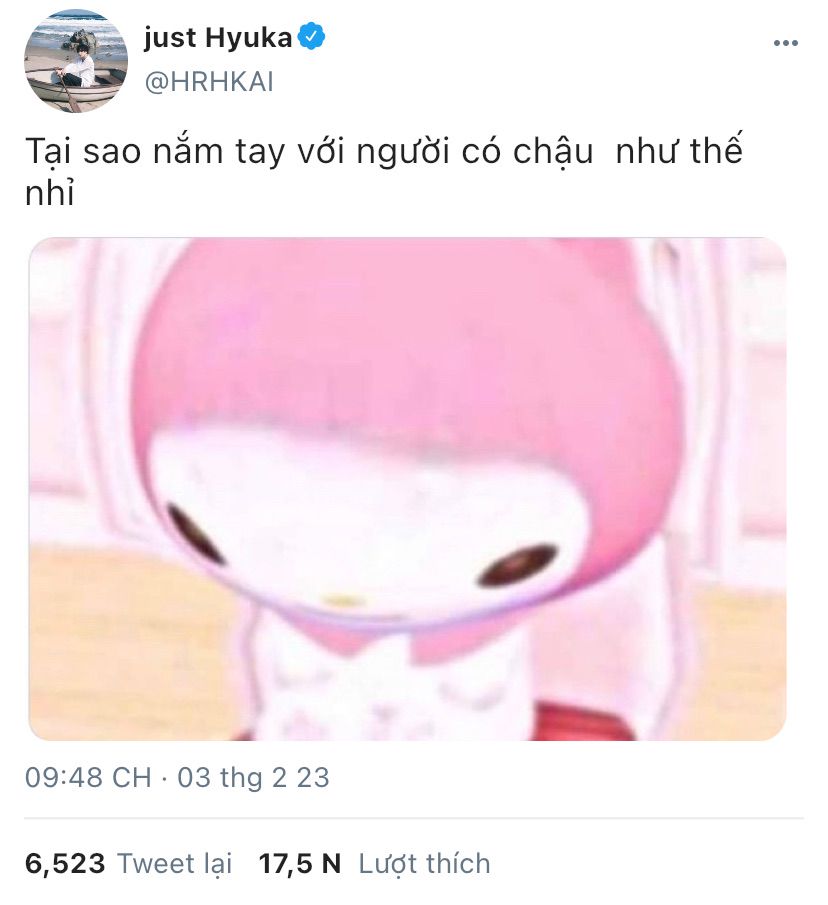This screenshot has height=905, width=828.
Task: Click the blue verified badge
Action: coord(312,36)
